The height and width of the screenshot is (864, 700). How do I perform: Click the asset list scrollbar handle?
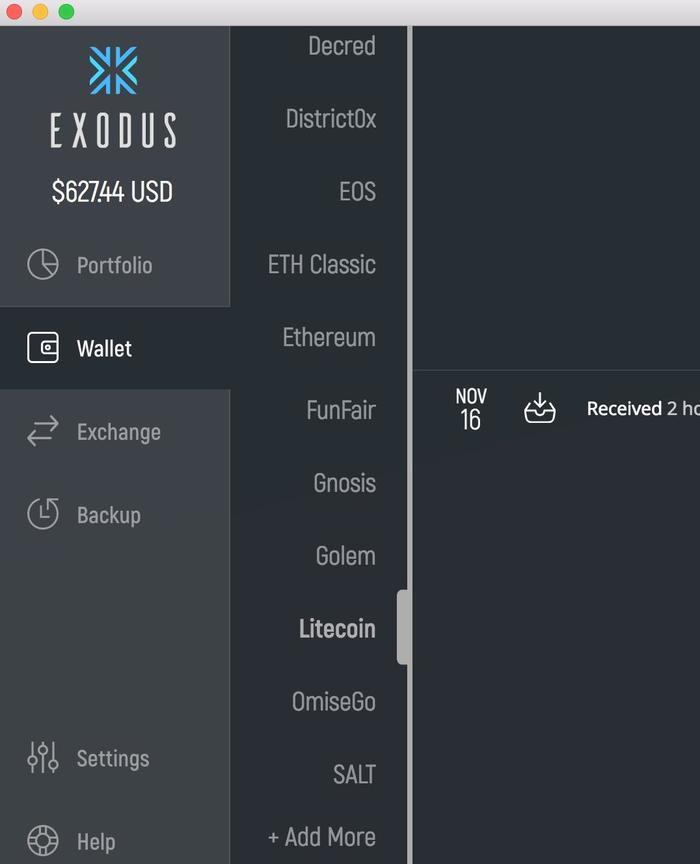[402, 627]
